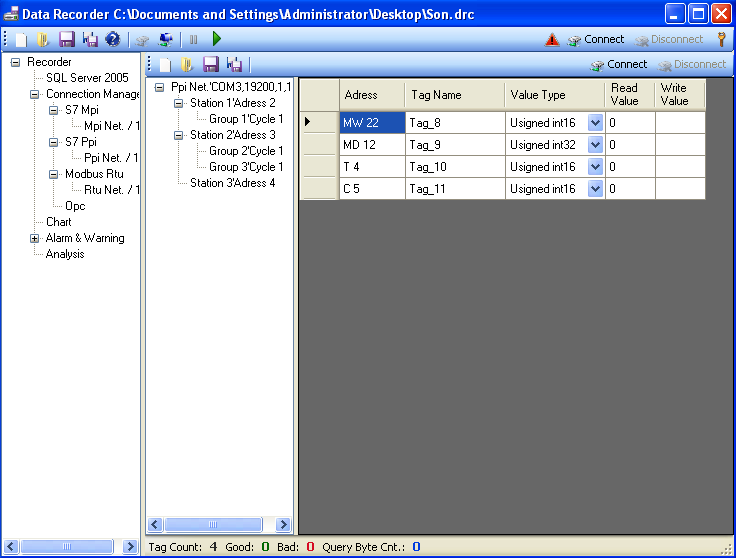Click the row header of T 4 row
Viewport: 736px width, 558px height.
point(319,167)
